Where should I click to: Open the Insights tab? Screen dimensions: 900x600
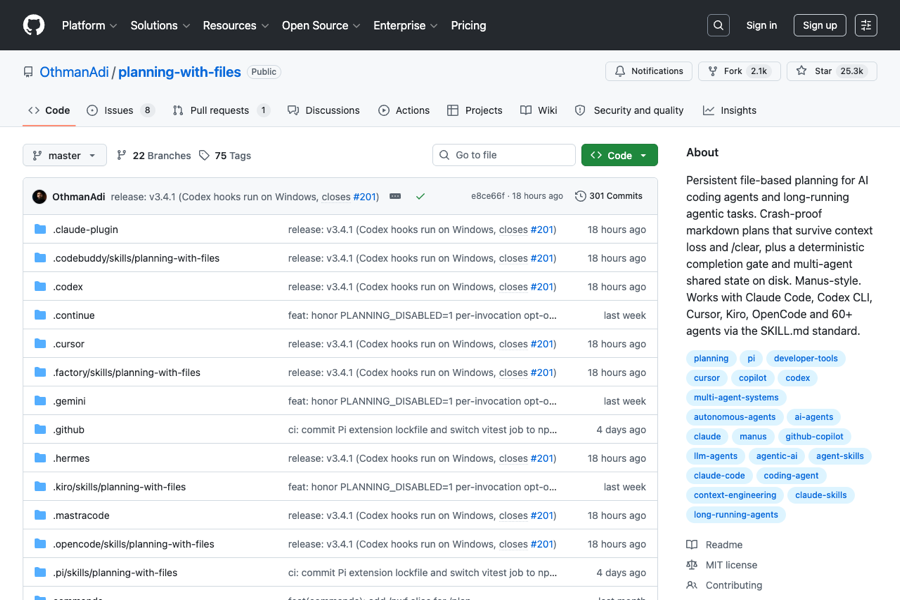pos(730,110)
